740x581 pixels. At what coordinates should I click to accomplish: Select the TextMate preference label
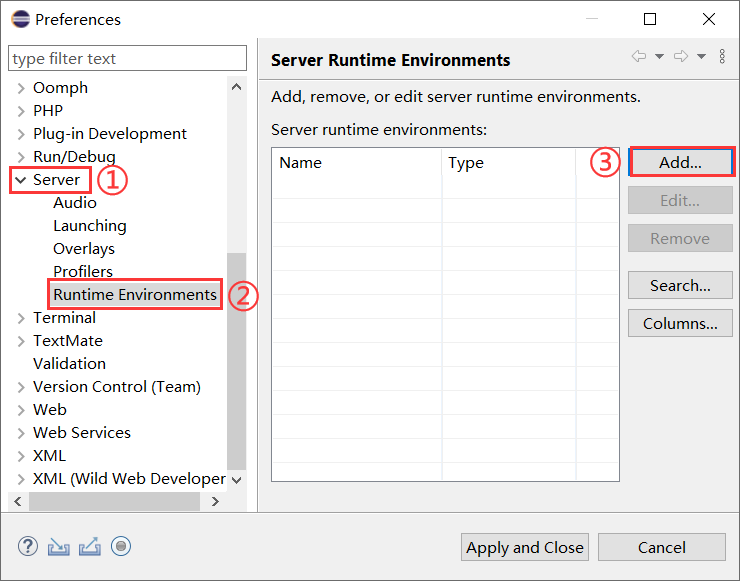(68, 341)
